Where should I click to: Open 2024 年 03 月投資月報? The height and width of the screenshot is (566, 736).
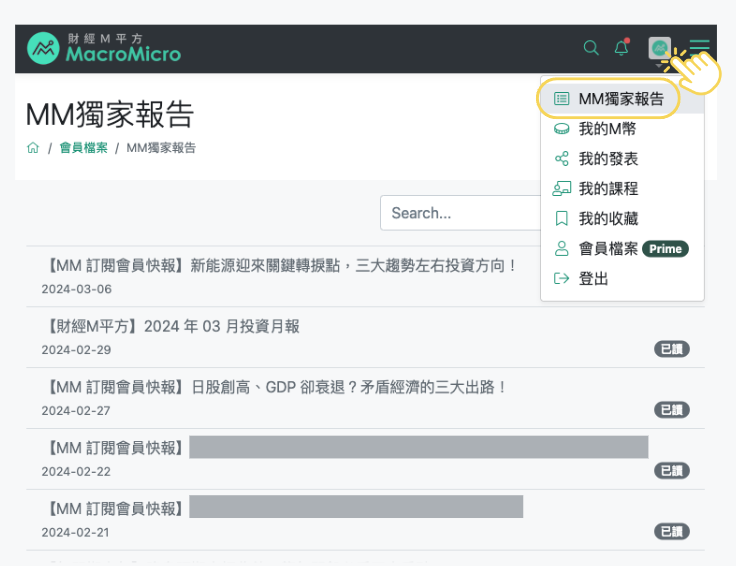(x=173, y=326)
